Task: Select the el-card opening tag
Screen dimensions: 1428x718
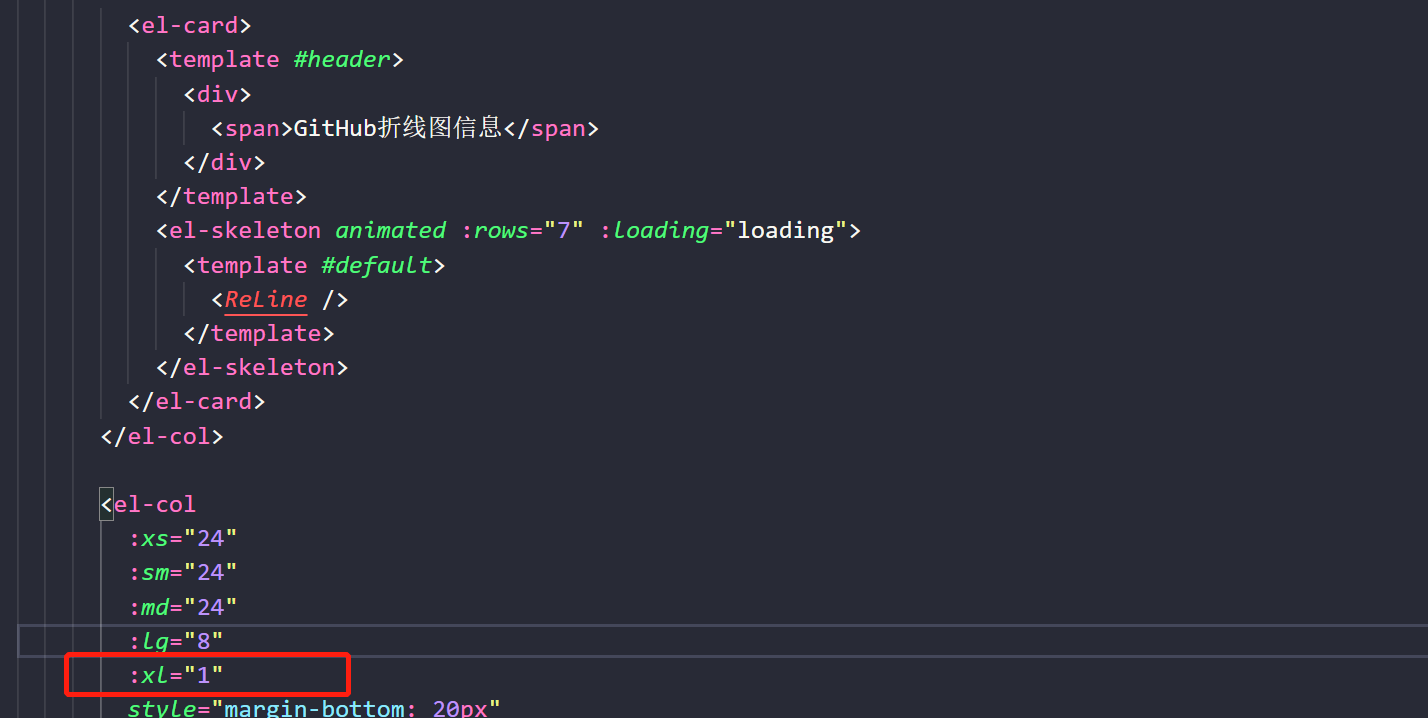Action: point(188,24)
